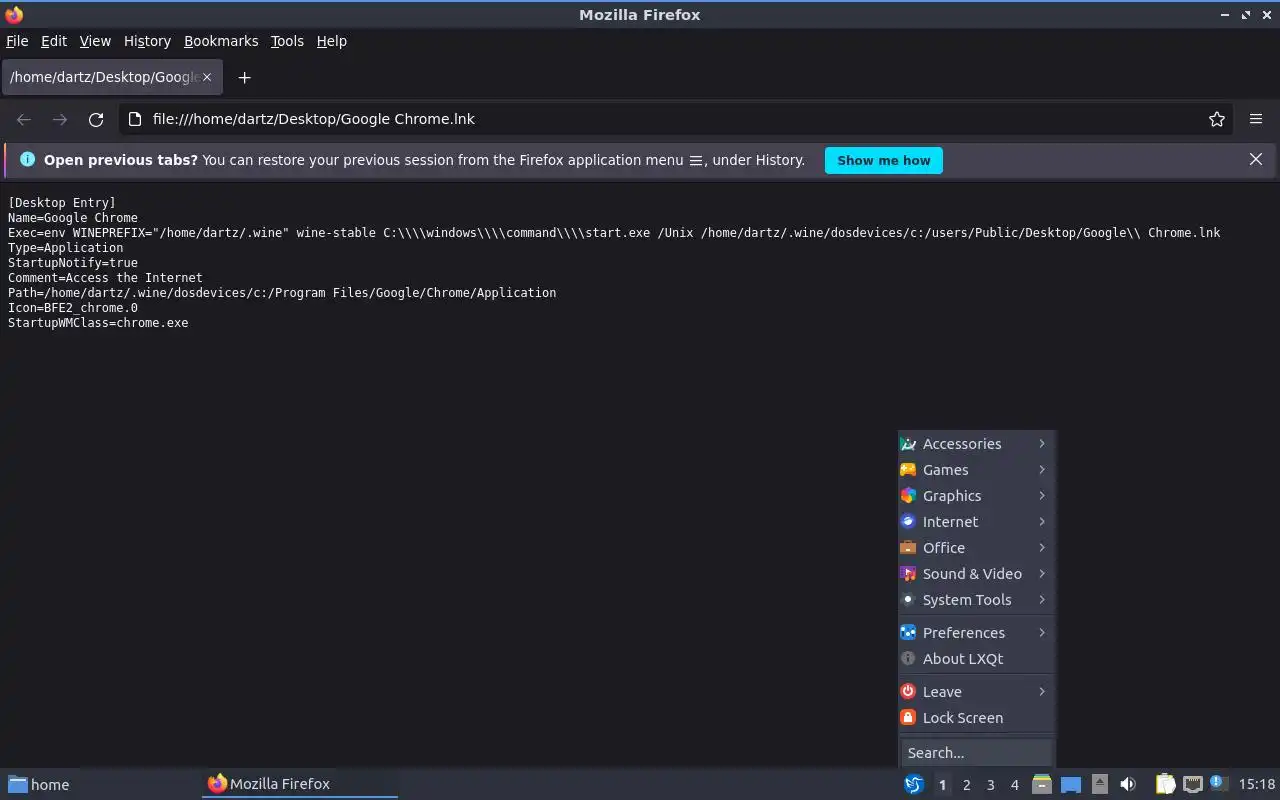Open the Firefox hamburger application menu
1280x800 pixels.
(x=1256, y=119)
